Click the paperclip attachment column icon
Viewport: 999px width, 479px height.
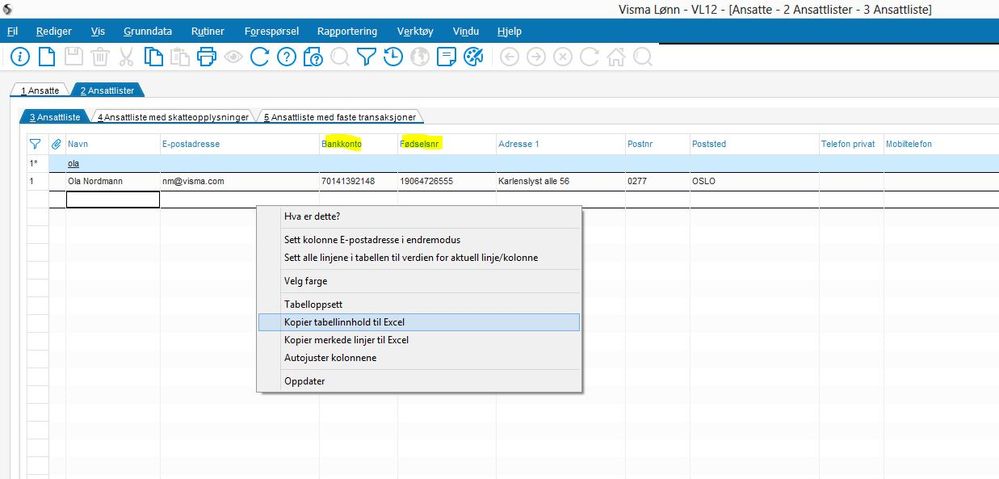[56, 144]
